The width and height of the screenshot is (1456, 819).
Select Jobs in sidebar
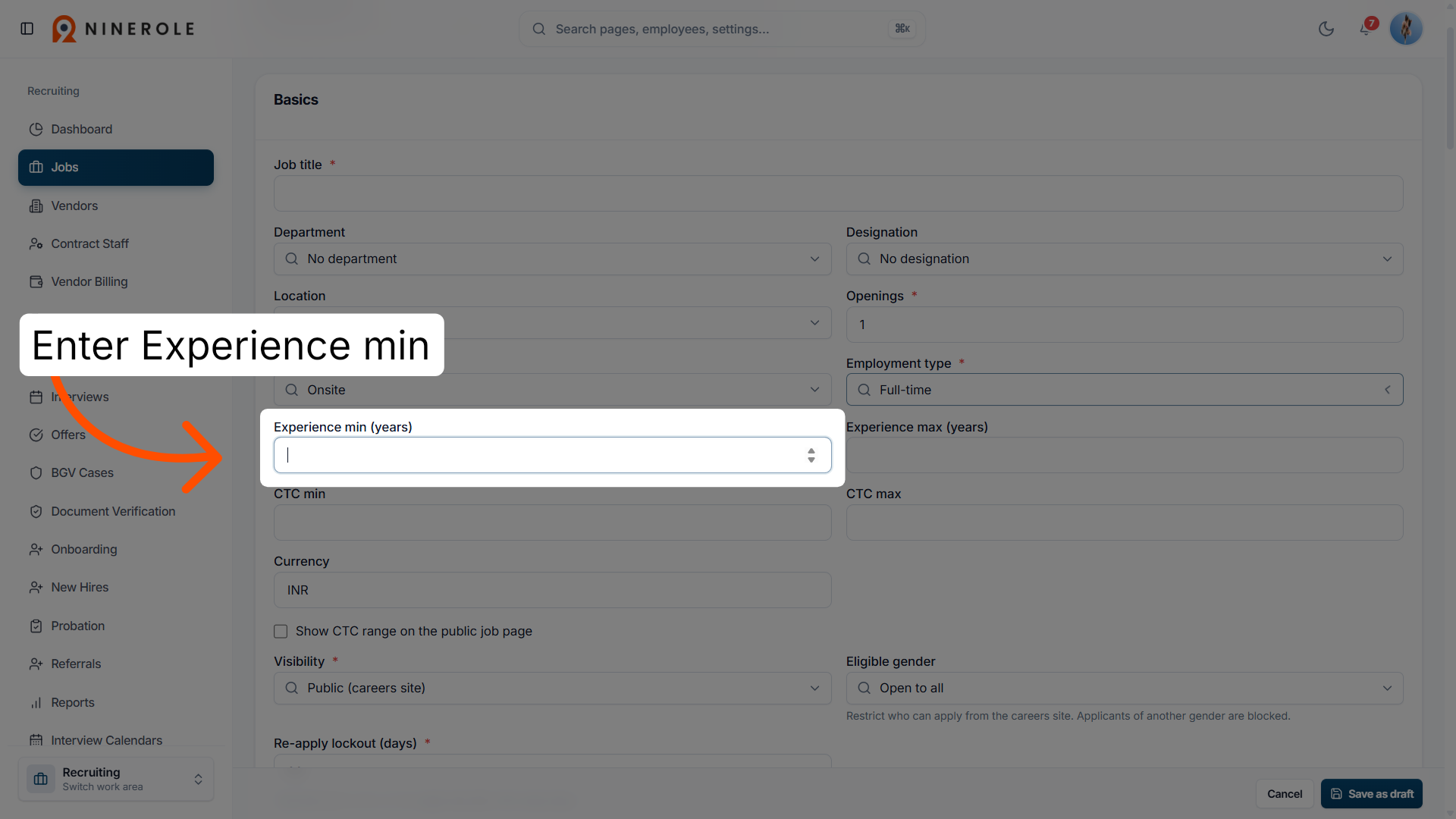(x=116, y=167)
